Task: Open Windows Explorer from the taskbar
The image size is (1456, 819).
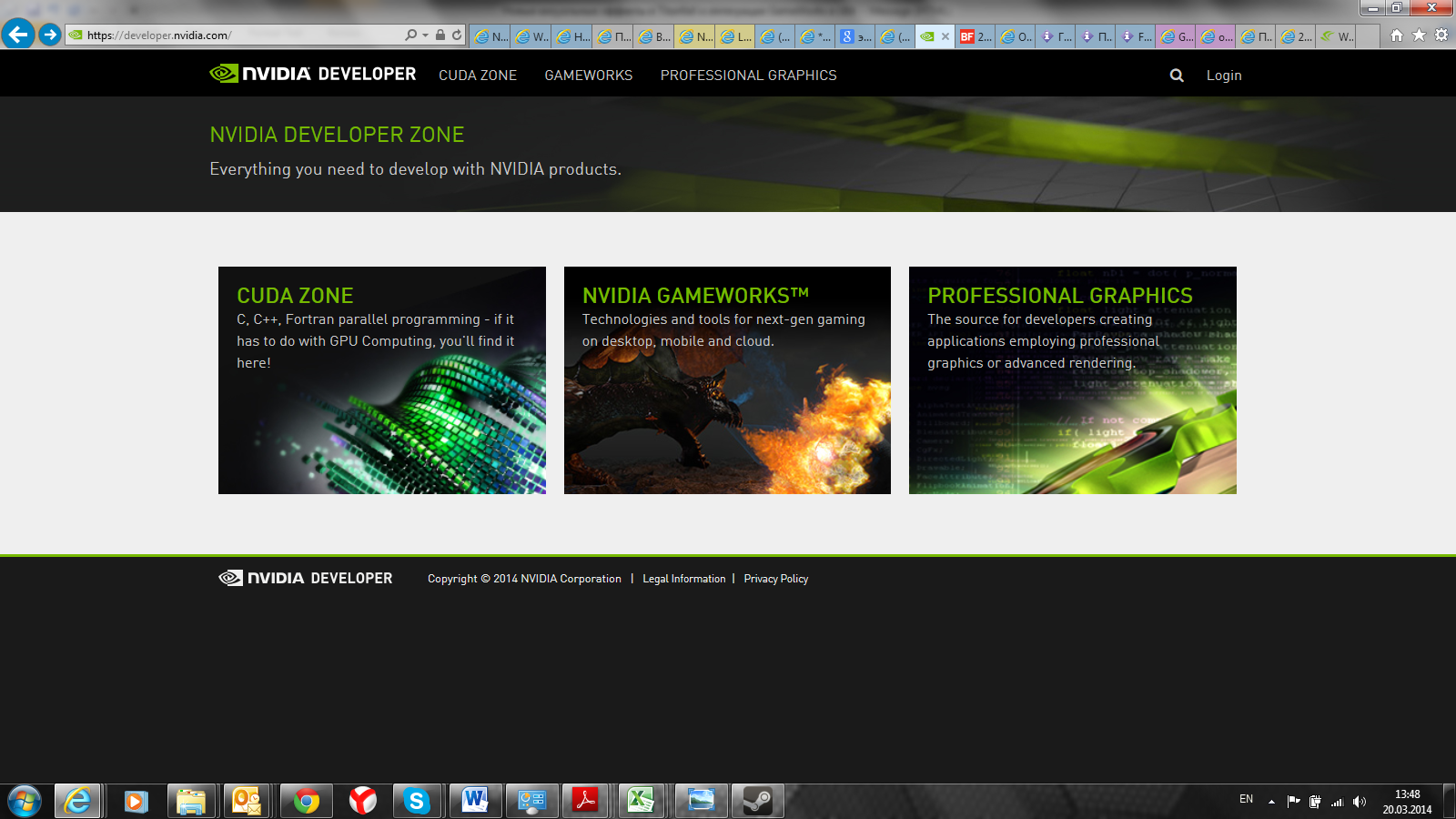Action: (x=191, y=801)
